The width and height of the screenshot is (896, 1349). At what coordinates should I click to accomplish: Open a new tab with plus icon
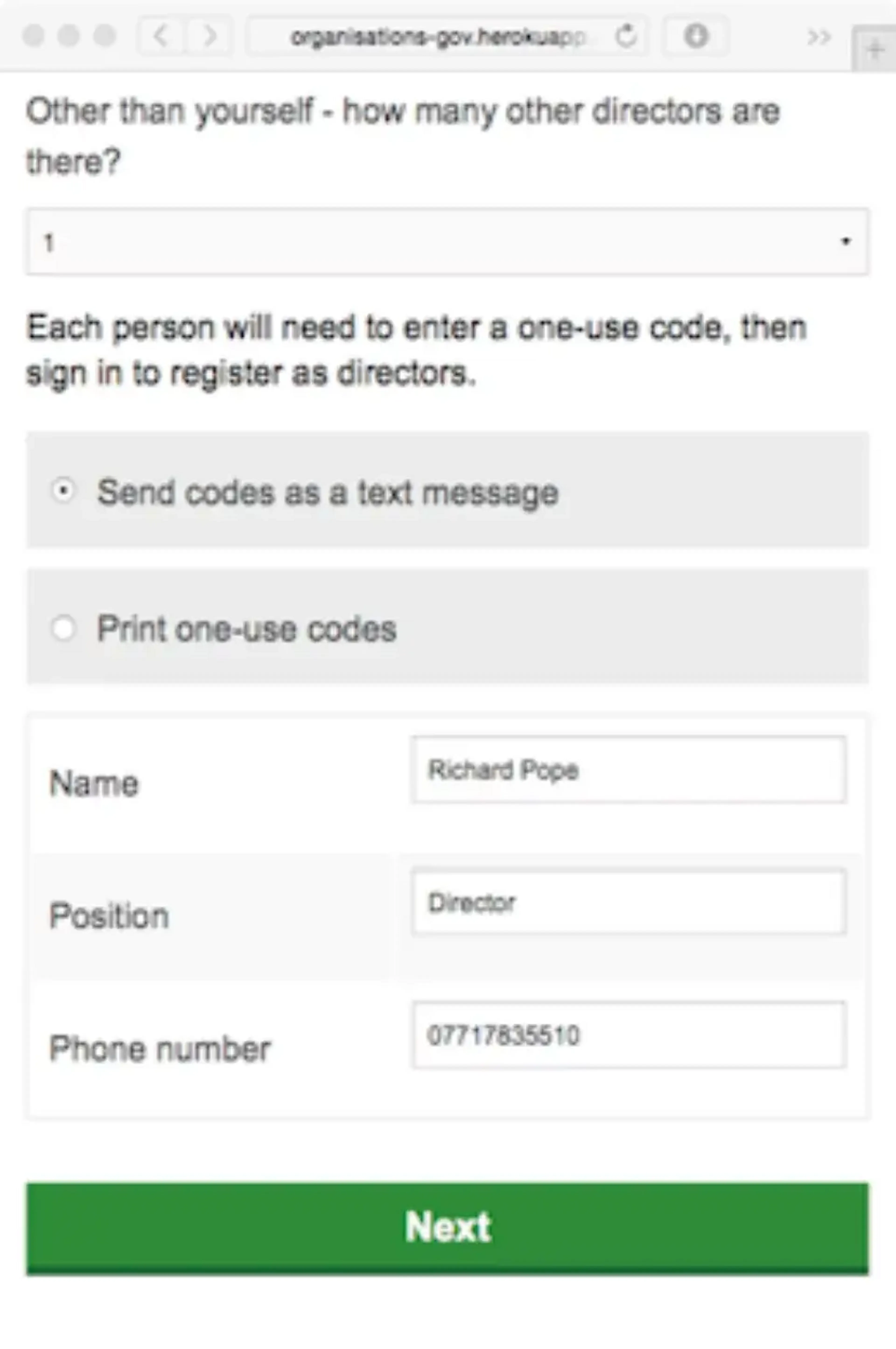coord(874,50)
